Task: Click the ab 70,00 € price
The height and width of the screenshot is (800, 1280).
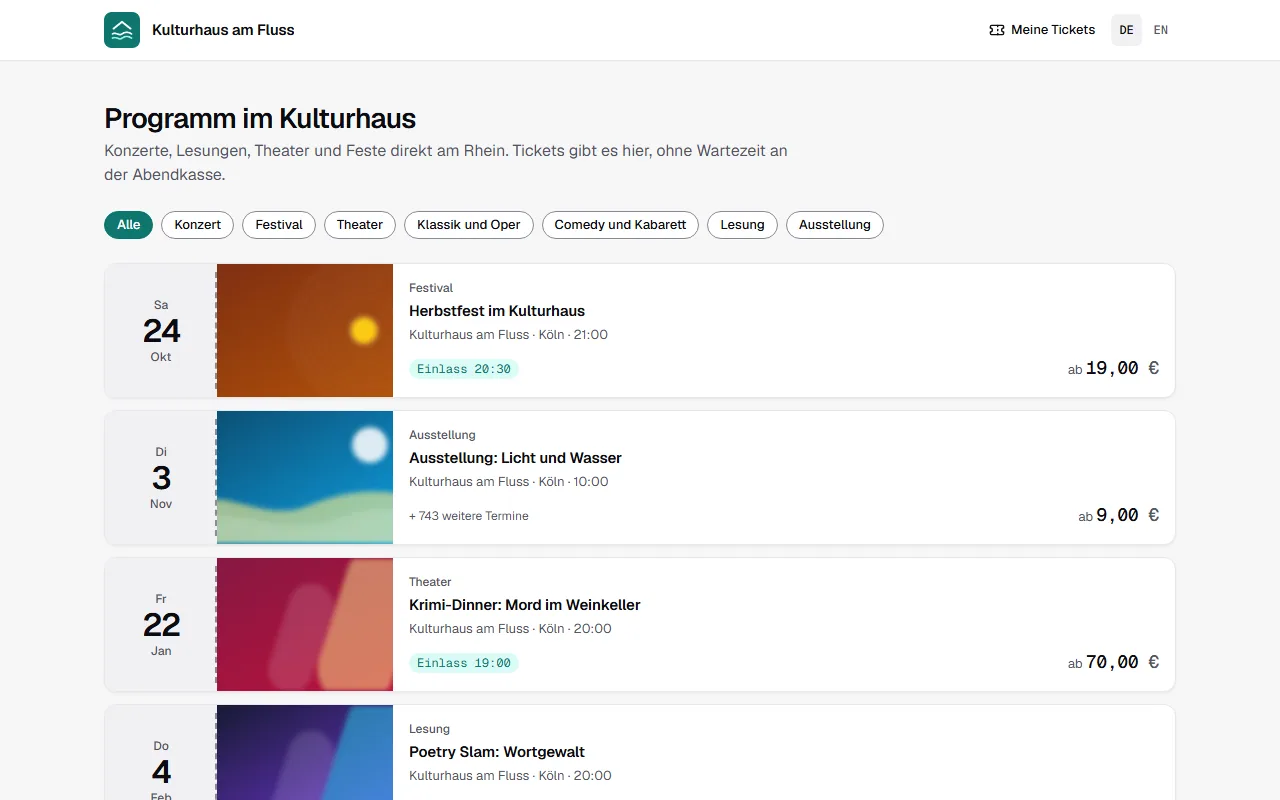Action: [x=1113, y=662]
